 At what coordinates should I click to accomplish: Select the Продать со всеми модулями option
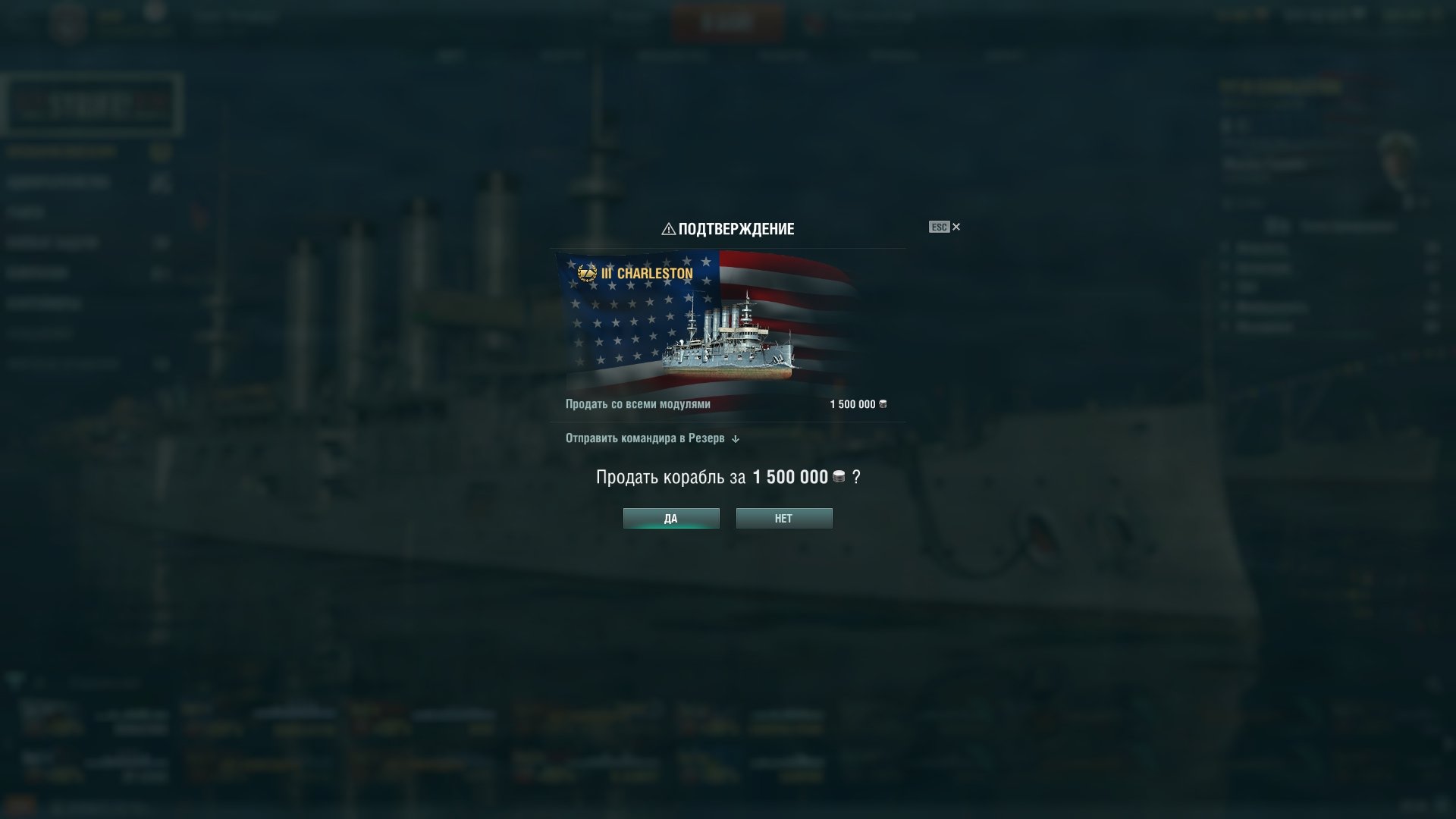click(638, 404)
